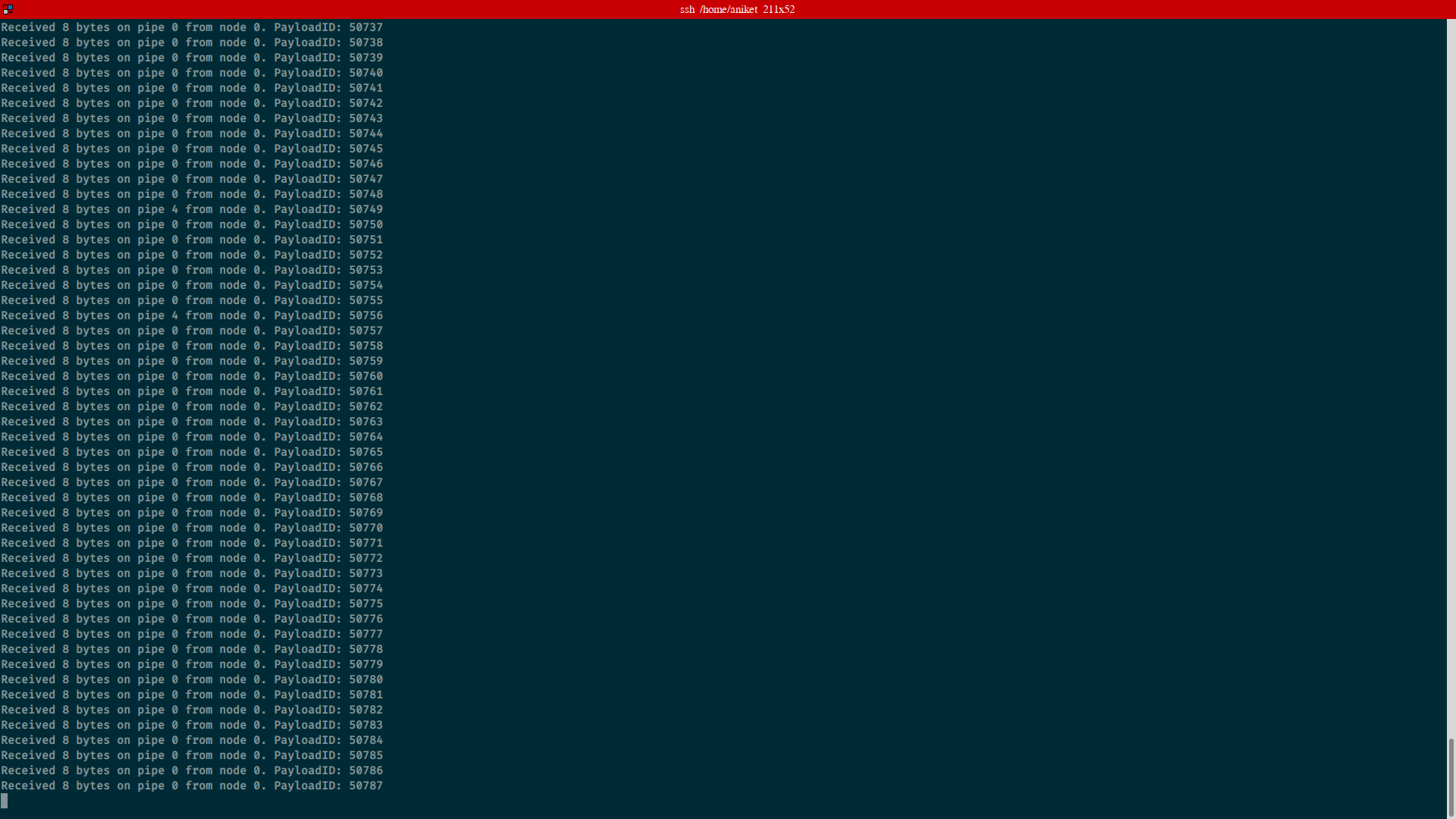The image size is (1456, 819).
Task: Click the phrase 8 bytes on PayloadID 50775 line
Action: [86, 603]
